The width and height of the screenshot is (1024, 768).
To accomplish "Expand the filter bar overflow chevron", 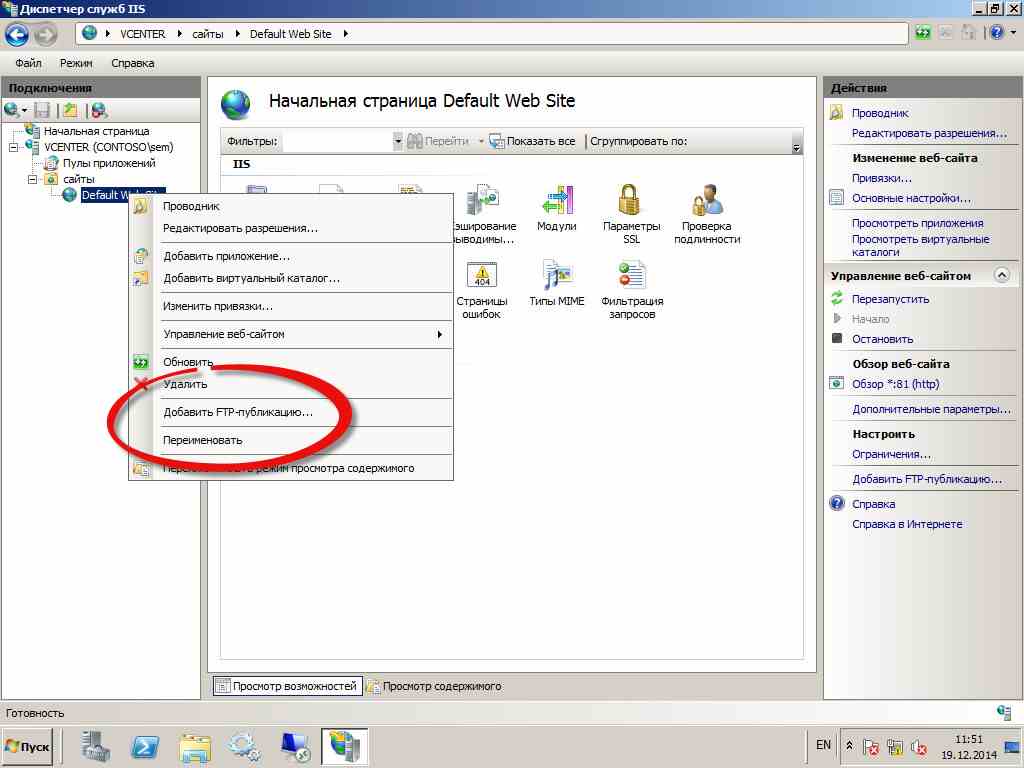I will click(796, 148).
